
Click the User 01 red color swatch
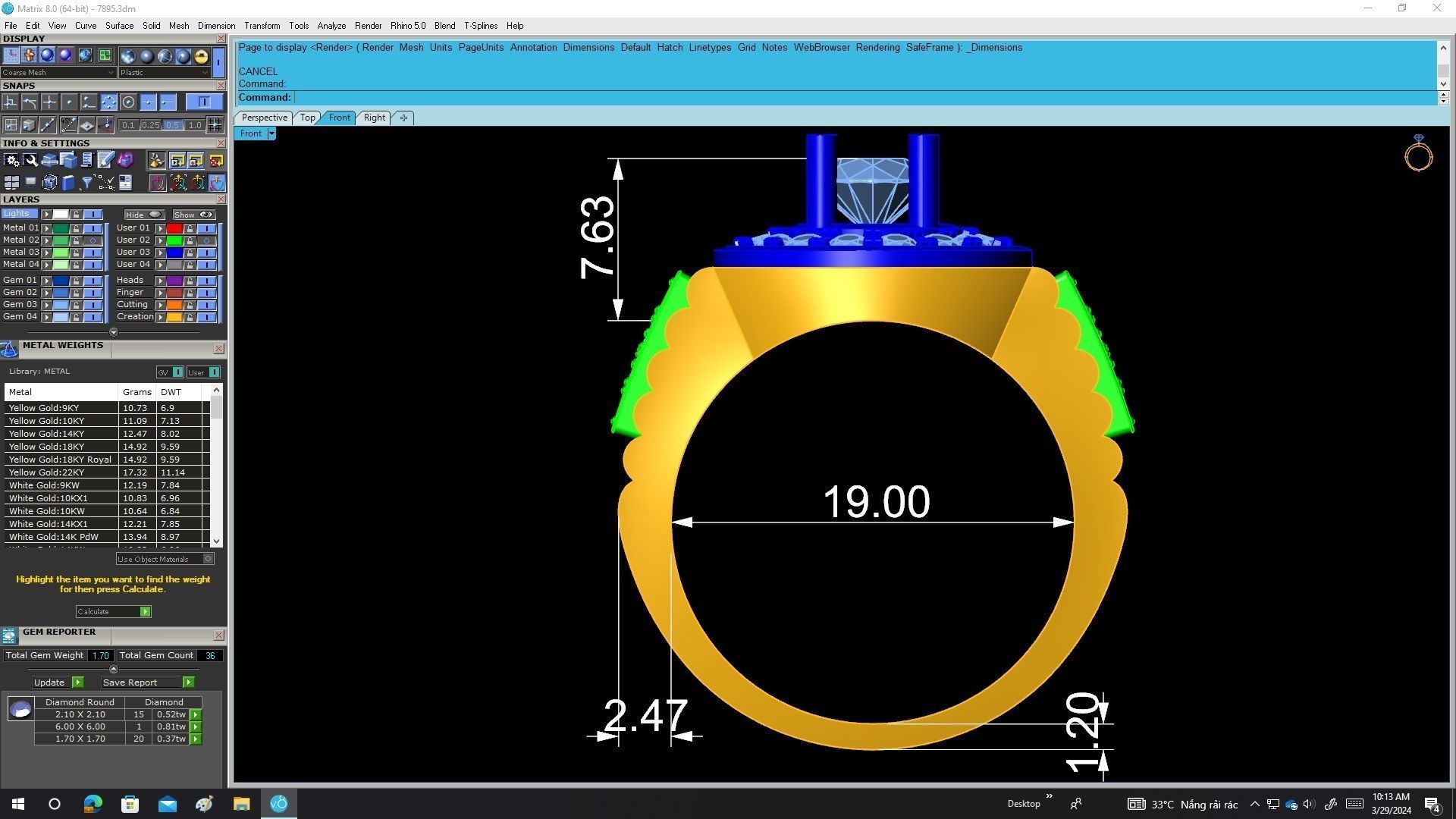tap(174, 228)
